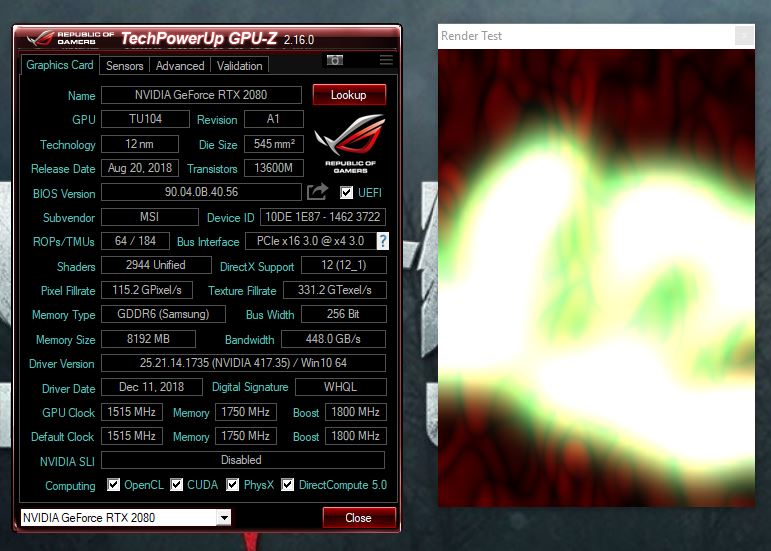Switch to the Advanced tab
771x551 pixels.
(x=180, y=66)
